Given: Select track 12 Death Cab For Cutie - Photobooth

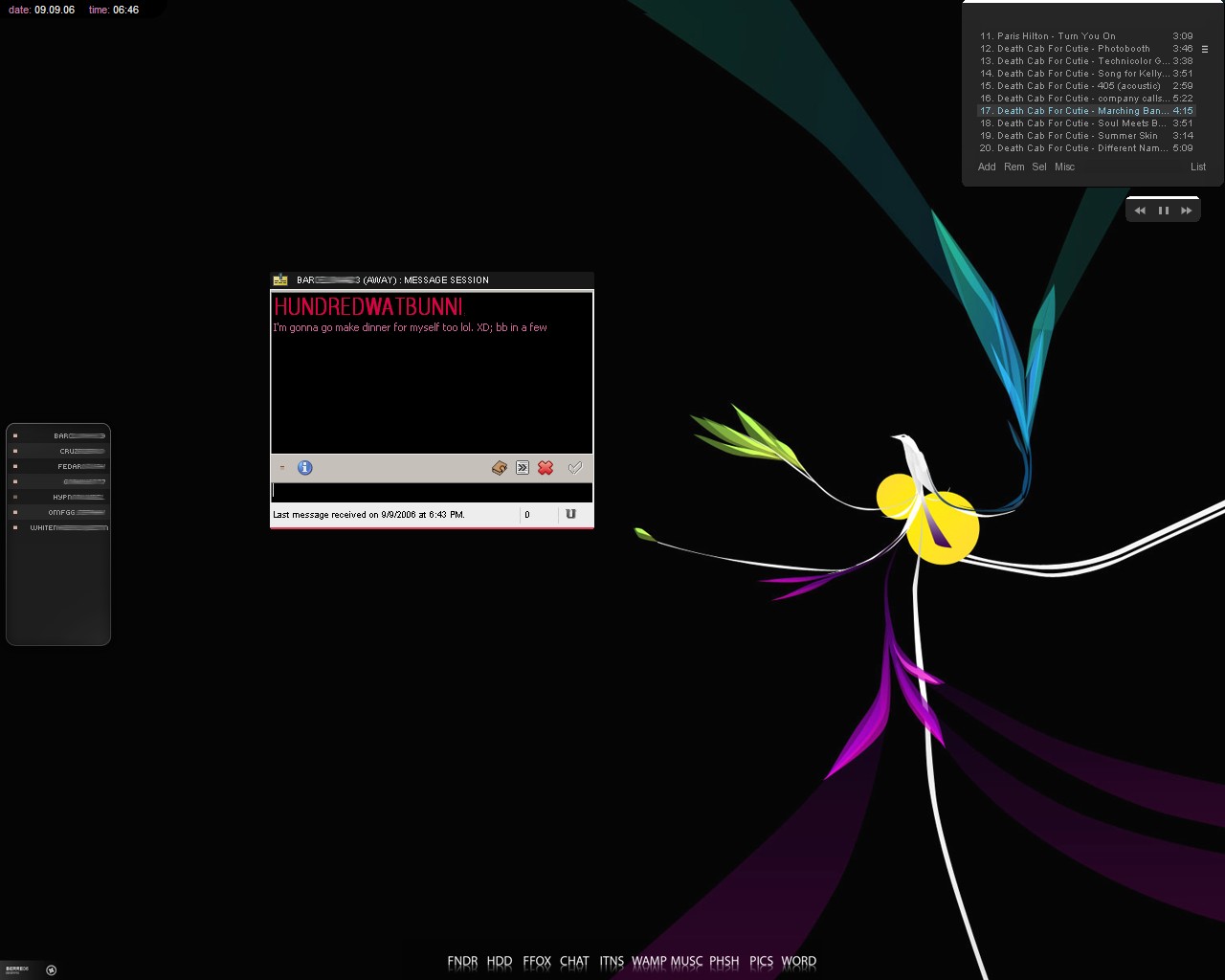Looking at the screenshot, I should [x=1086, y=49].
